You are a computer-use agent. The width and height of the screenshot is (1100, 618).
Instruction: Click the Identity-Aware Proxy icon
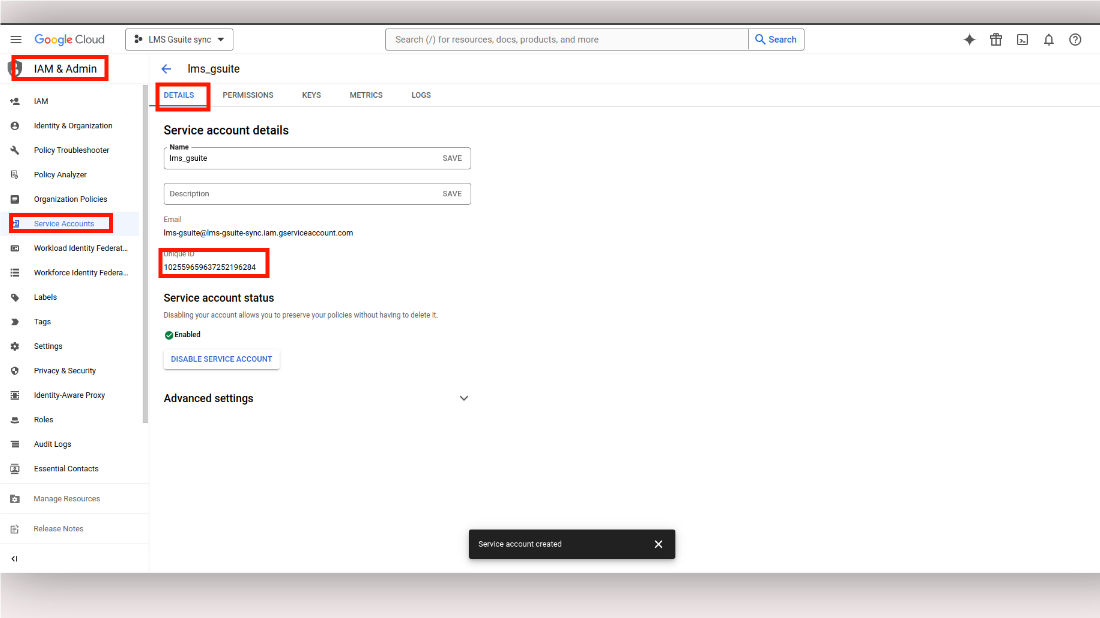15,396
